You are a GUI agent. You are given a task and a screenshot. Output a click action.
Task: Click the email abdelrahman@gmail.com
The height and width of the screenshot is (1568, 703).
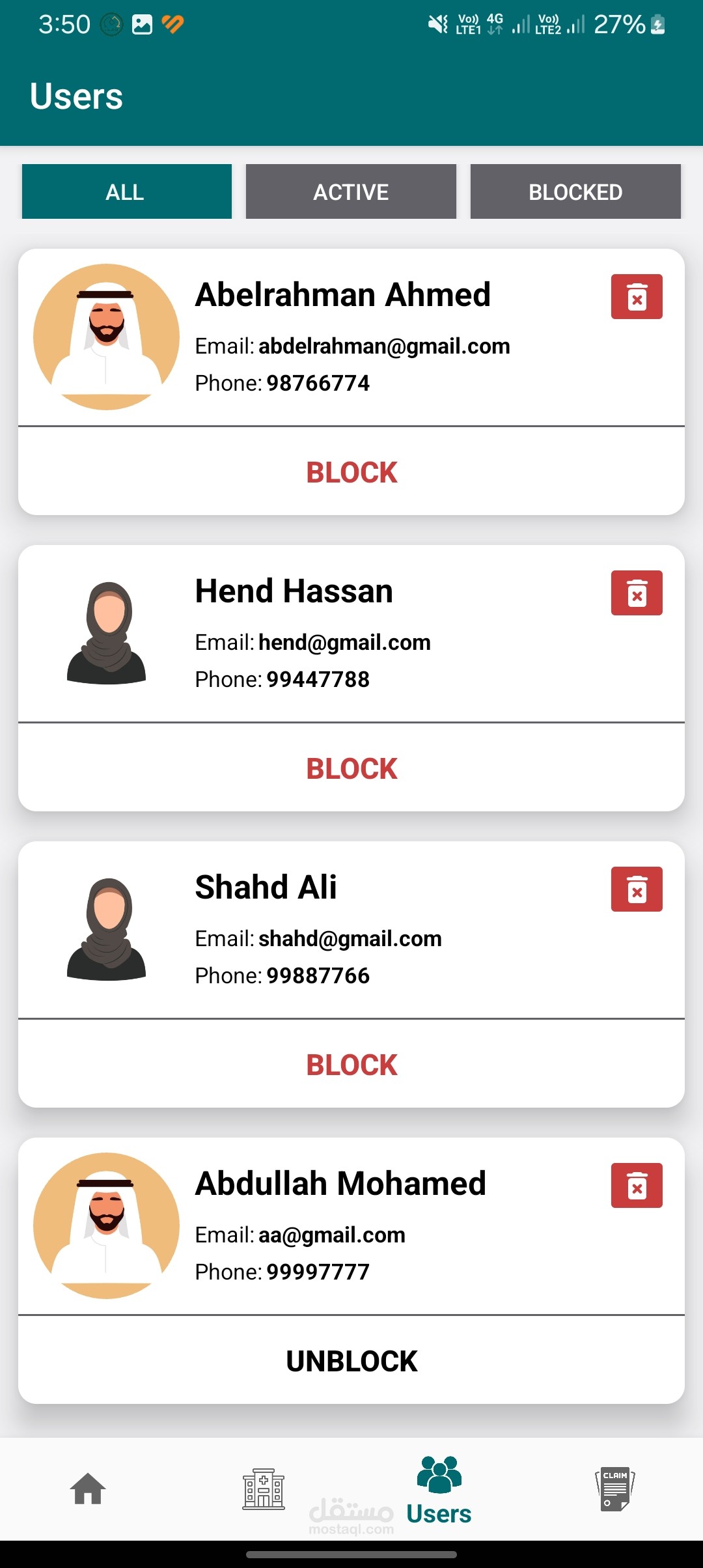[384, 346]
